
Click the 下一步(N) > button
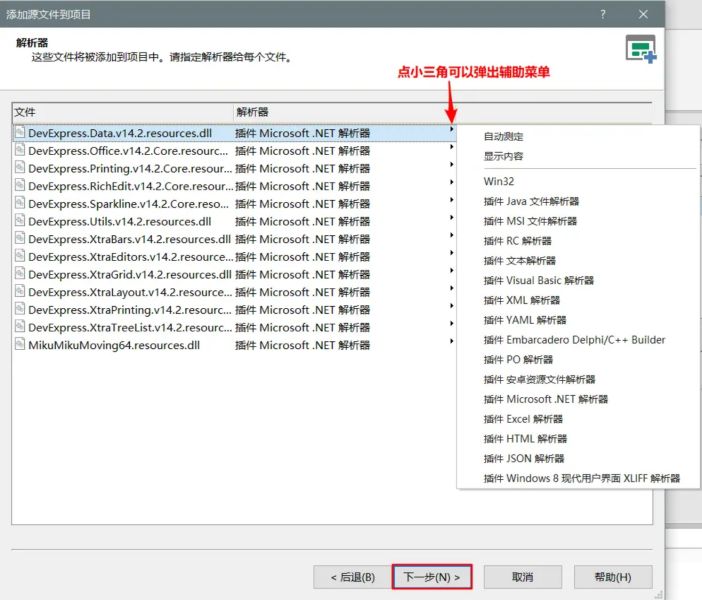431,577
